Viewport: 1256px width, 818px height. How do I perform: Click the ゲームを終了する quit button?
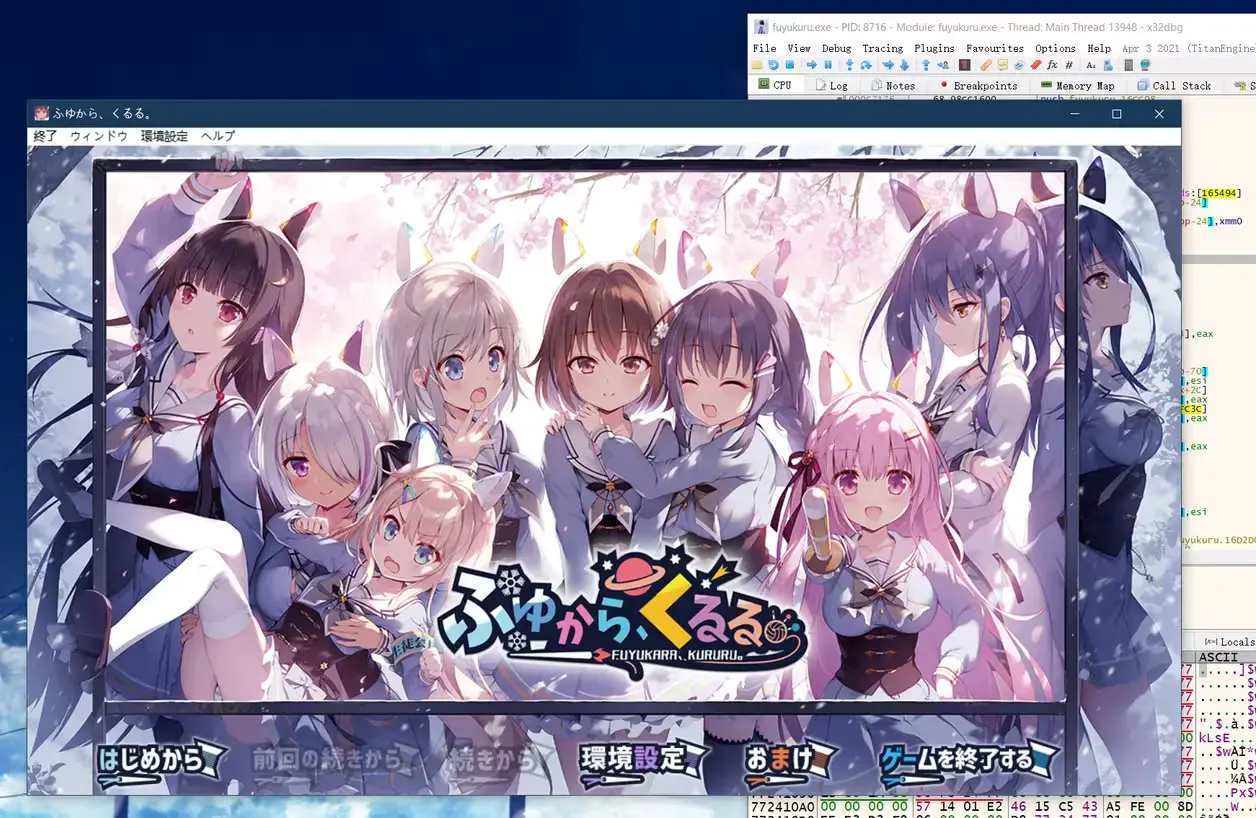(x=968, y=761)
